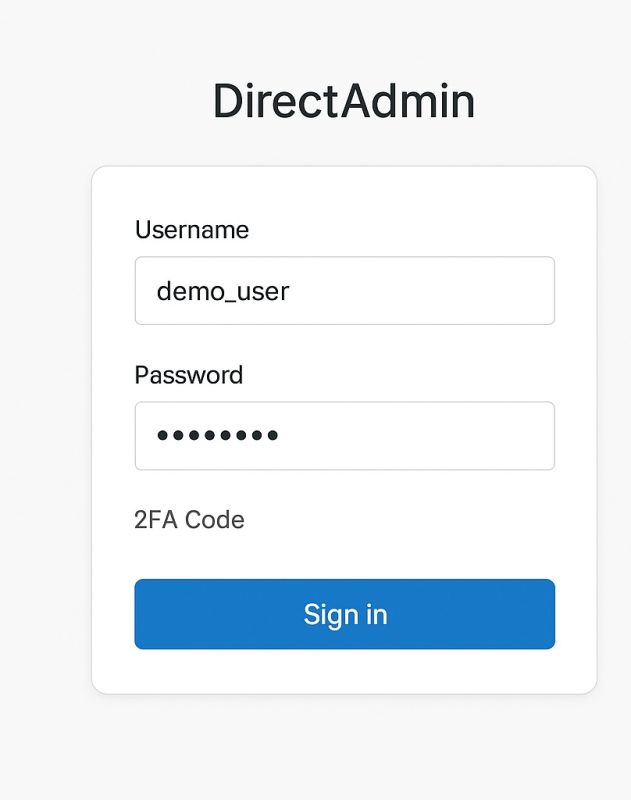Click grey page background below login card

click(x=344, y=750)
